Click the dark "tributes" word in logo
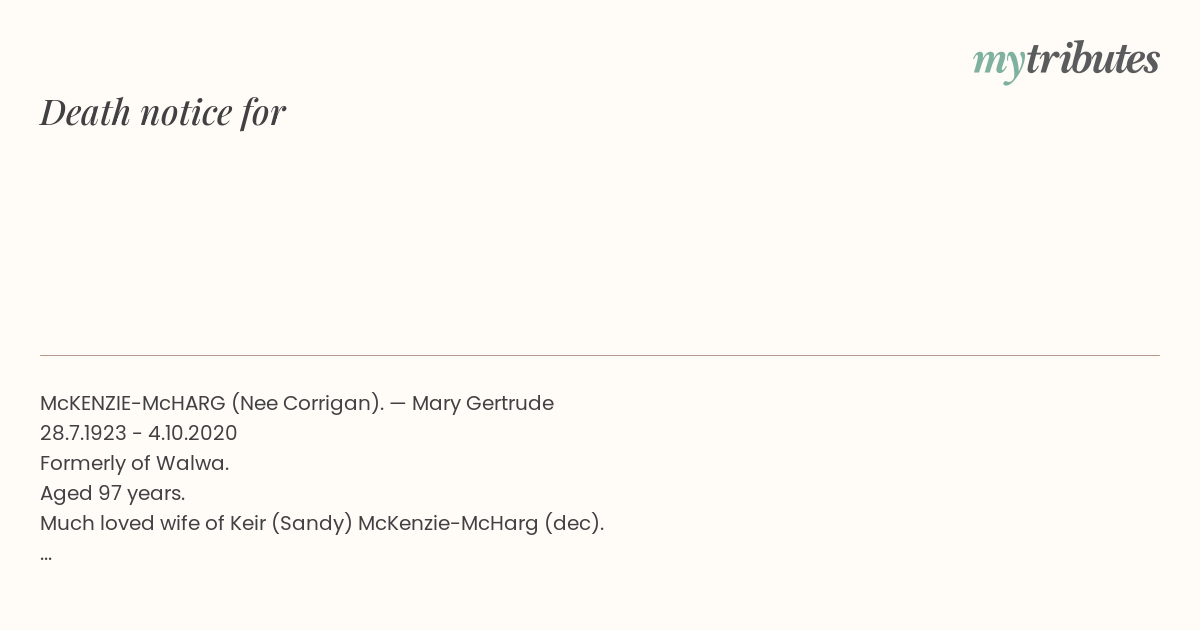The image size is (1200, 630). [x=1092, y=60]
